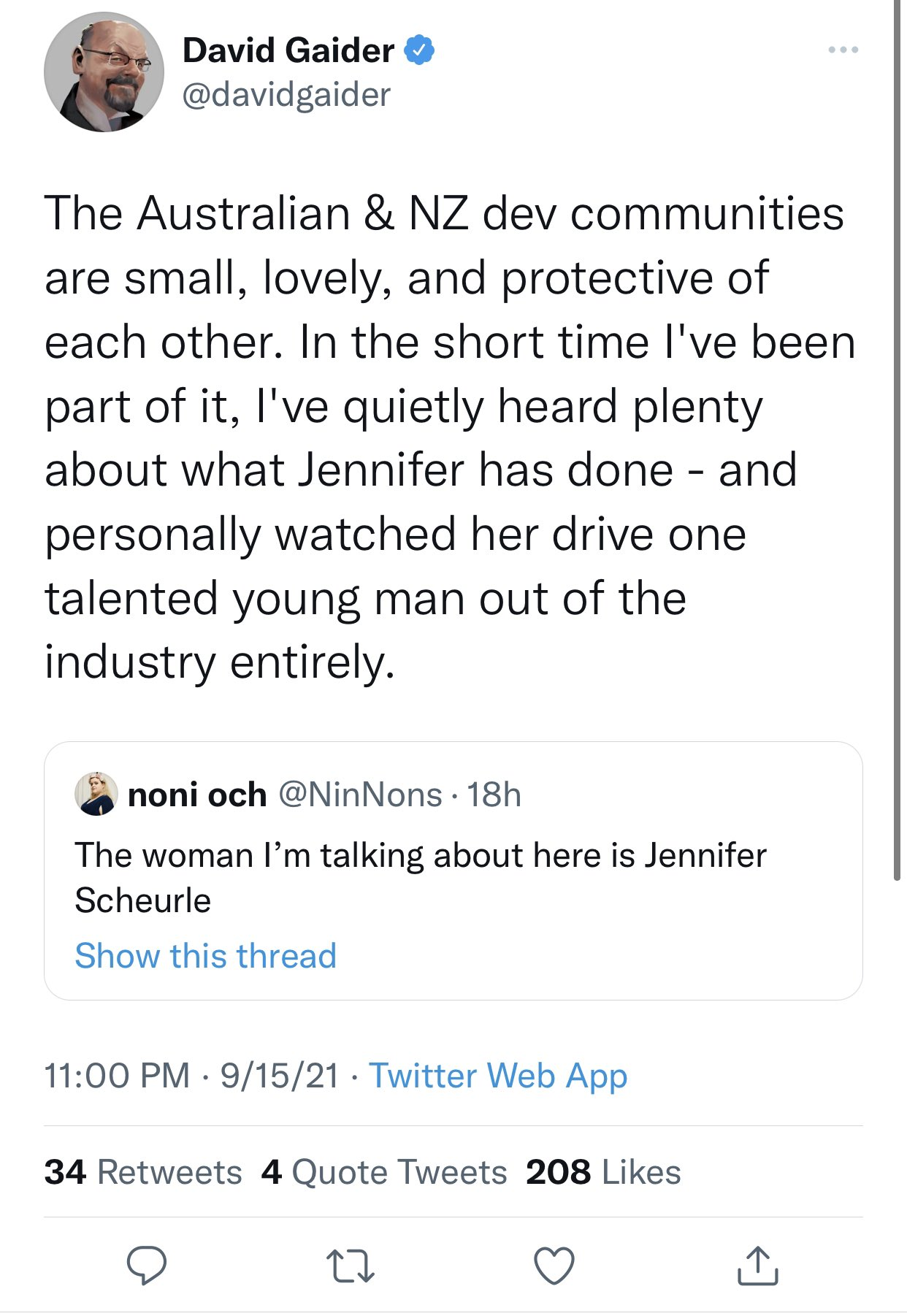The width and height of the screenshot is (907, 1316).
Task: Open the Twitter Web App source link
Action: pyautogui.click(x=498, y=1076)
